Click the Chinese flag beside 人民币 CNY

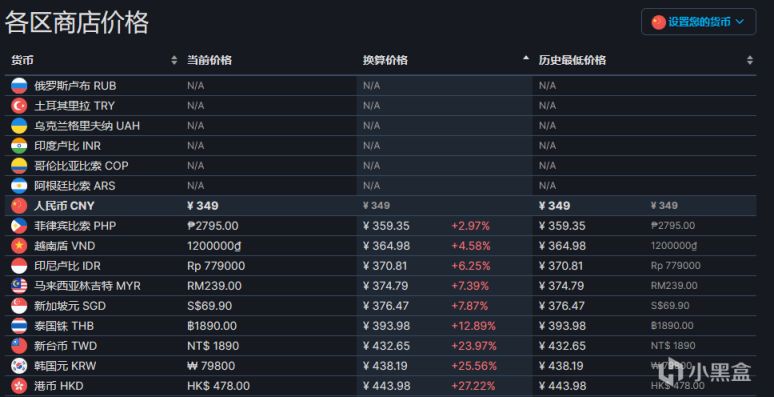(19, 205)
